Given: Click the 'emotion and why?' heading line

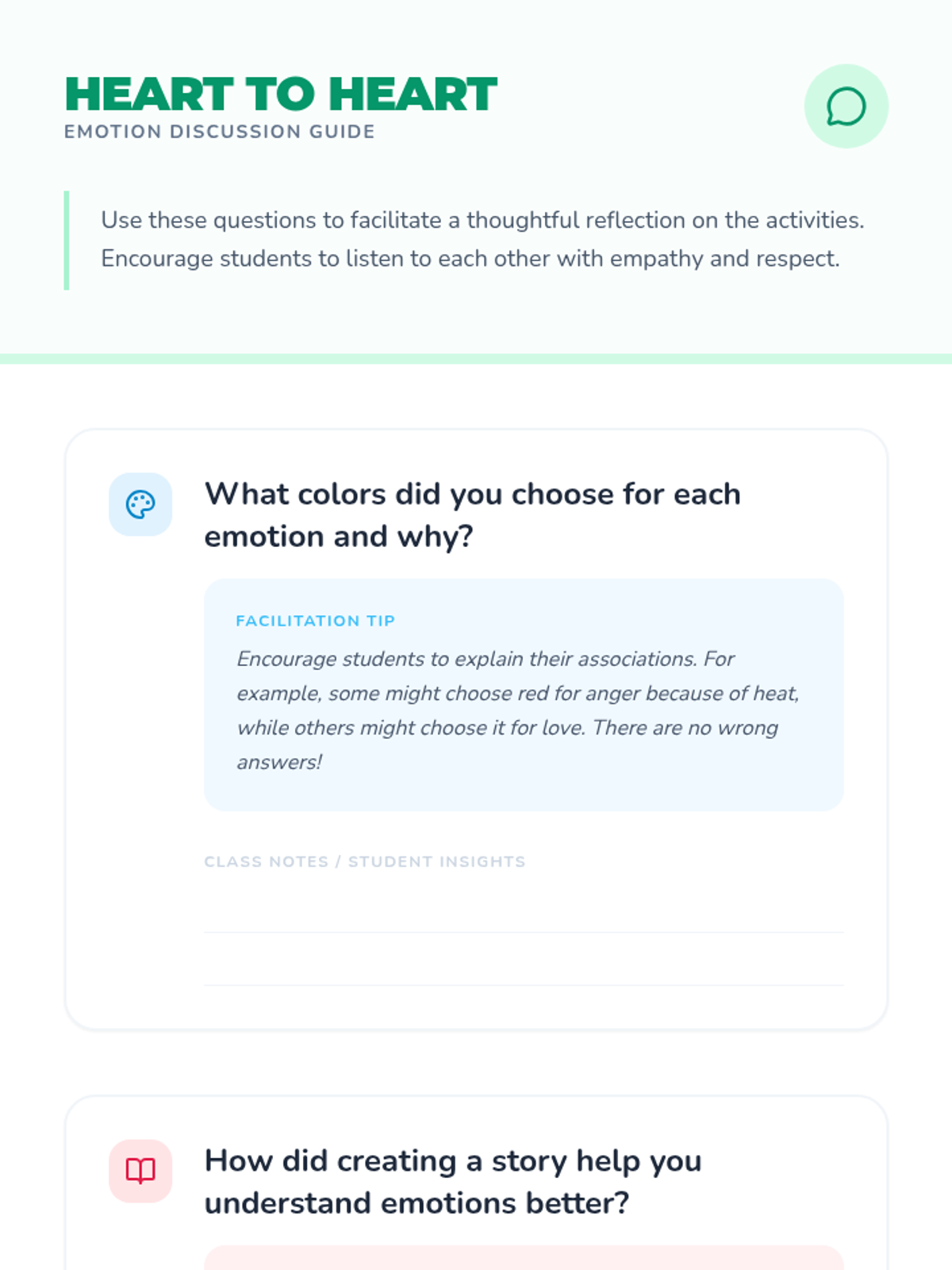Looking at the screenshot, I should click(339, 537).
